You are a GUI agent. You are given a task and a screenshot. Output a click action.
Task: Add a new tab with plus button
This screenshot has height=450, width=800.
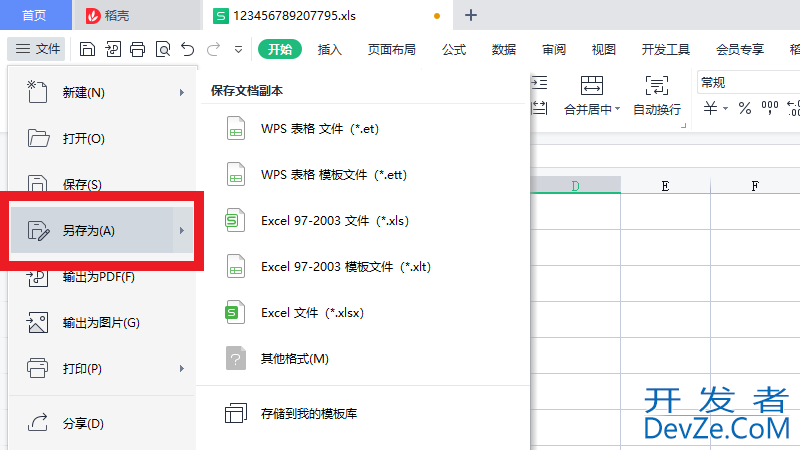pos(471,15)
